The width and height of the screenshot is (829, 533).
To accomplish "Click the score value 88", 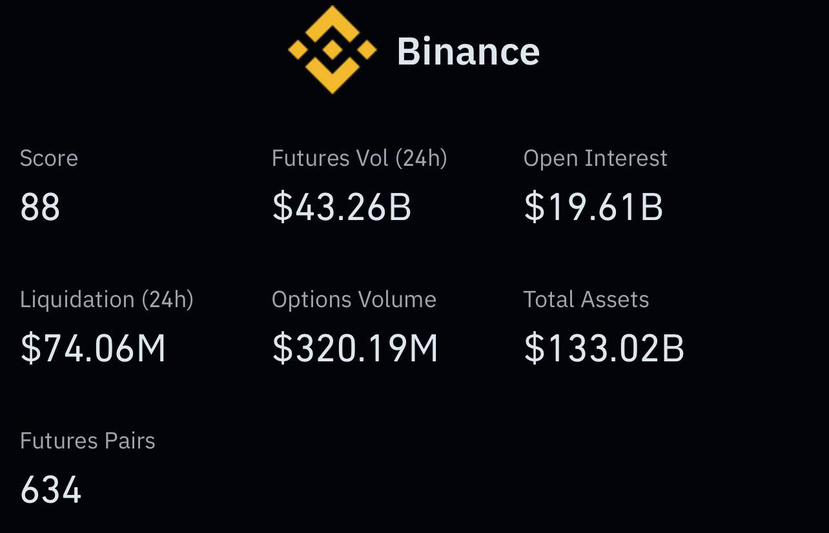I will point(40,207).
